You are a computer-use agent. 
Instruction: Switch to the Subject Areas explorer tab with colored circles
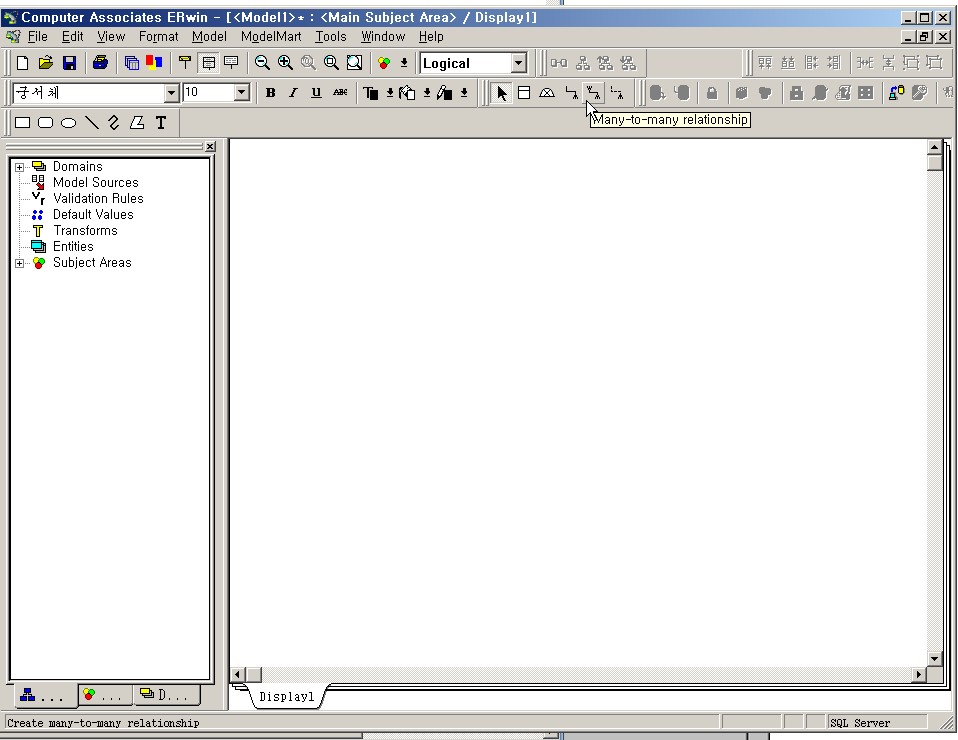(106, 695)
